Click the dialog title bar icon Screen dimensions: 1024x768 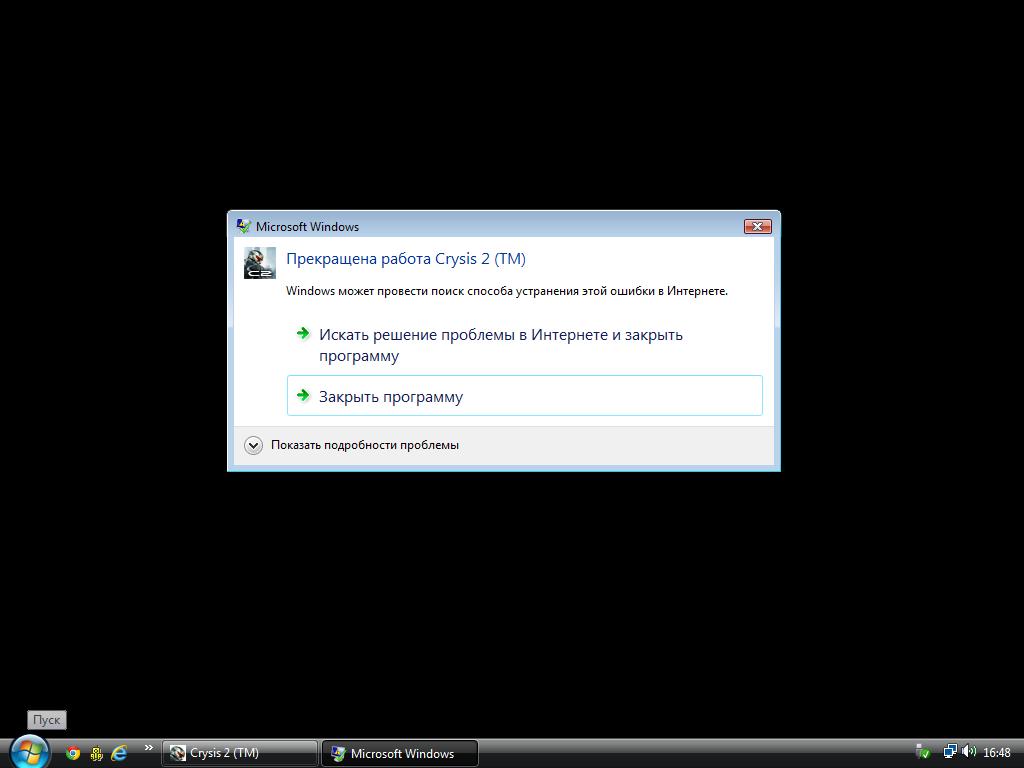pyautogui.click(x=244, y=227)
